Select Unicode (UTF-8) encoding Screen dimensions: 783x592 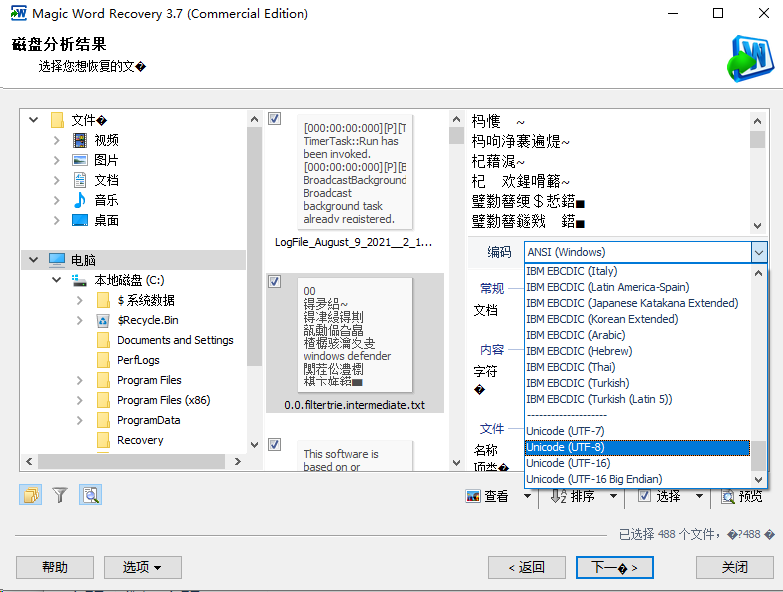(x=637, y=447)
